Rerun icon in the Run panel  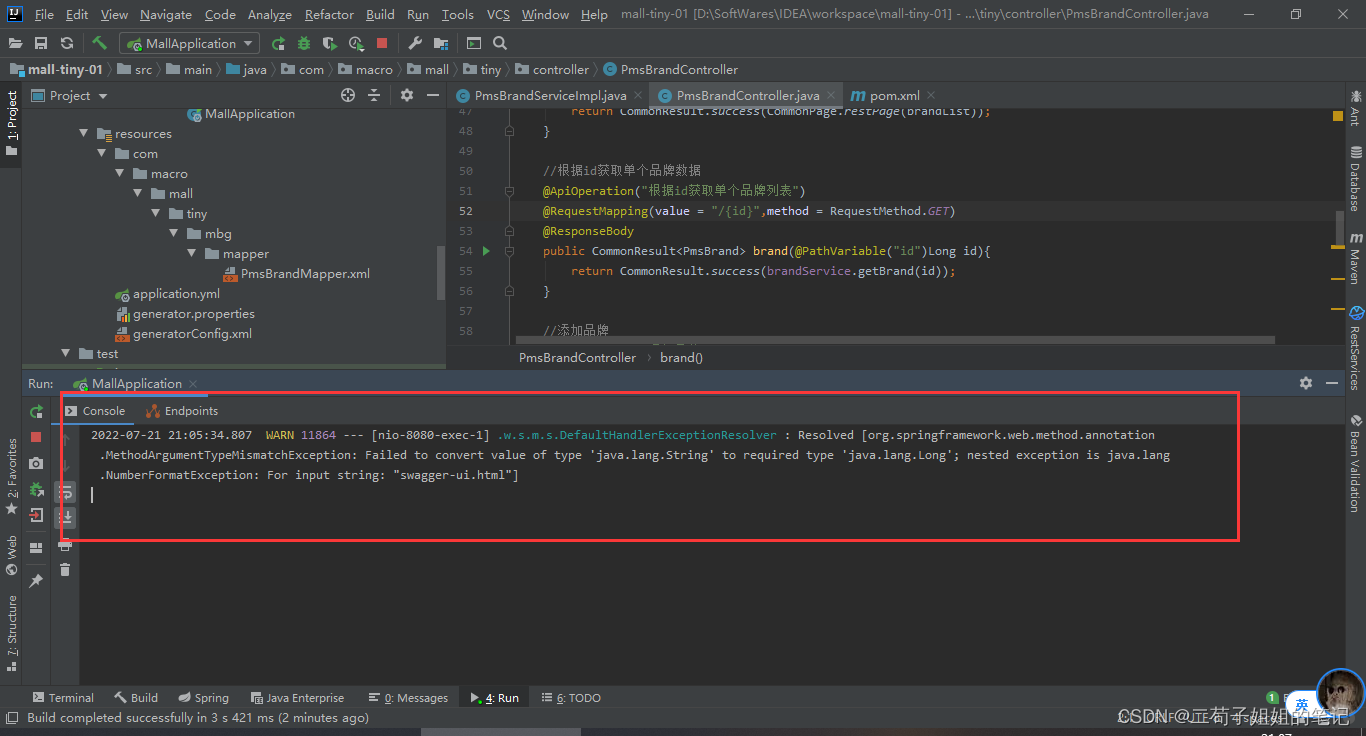point(36,411)
